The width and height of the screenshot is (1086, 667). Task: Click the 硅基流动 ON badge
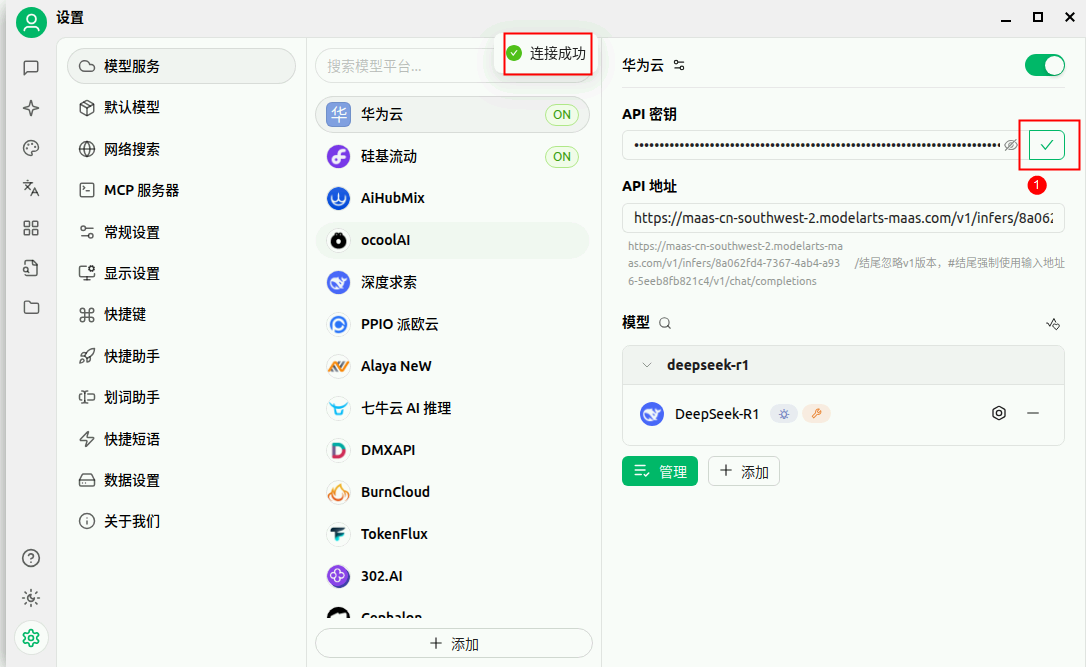(x=562, y=157)
